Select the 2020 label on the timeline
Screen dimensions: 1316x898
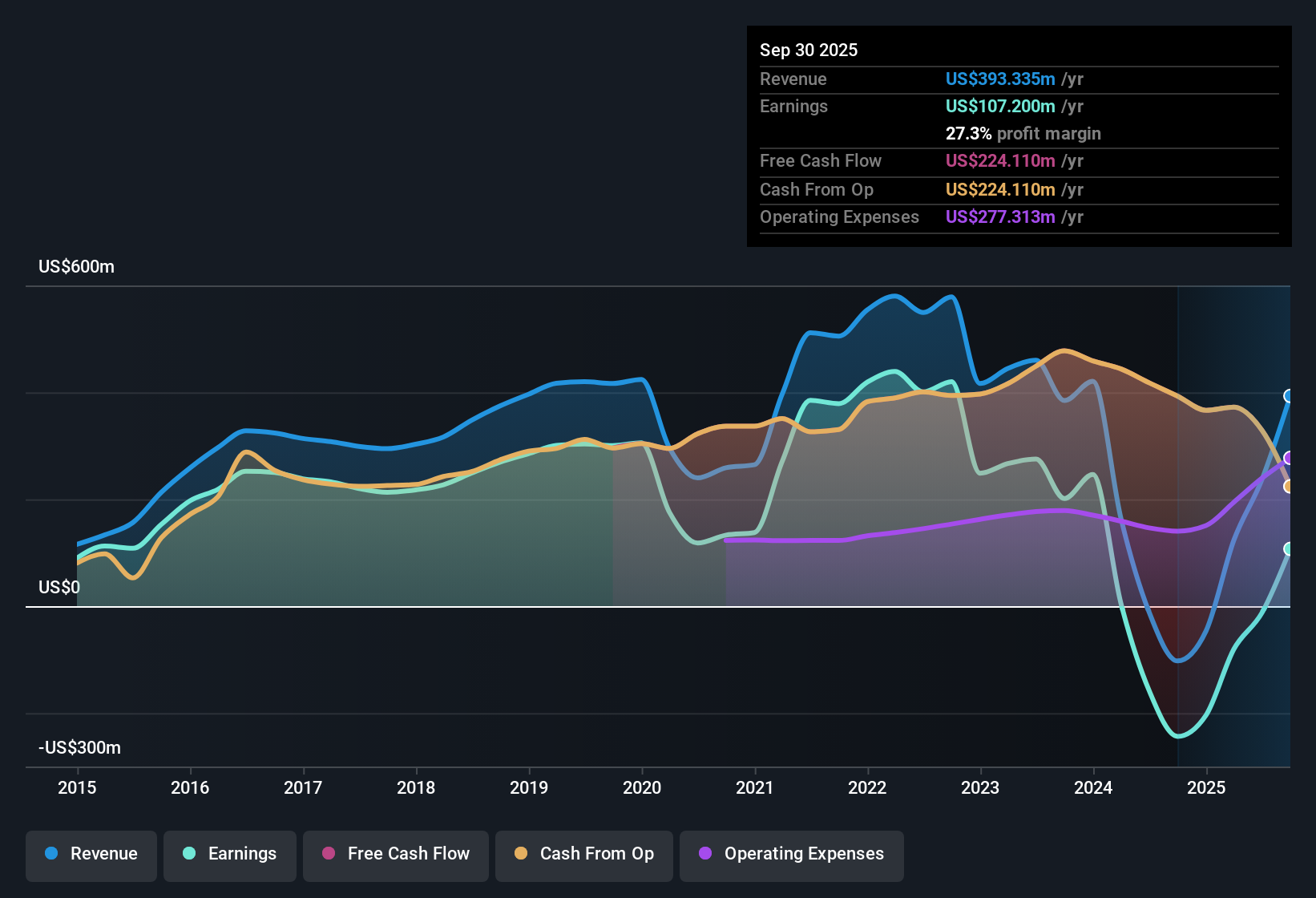click(x=641, y=788)
